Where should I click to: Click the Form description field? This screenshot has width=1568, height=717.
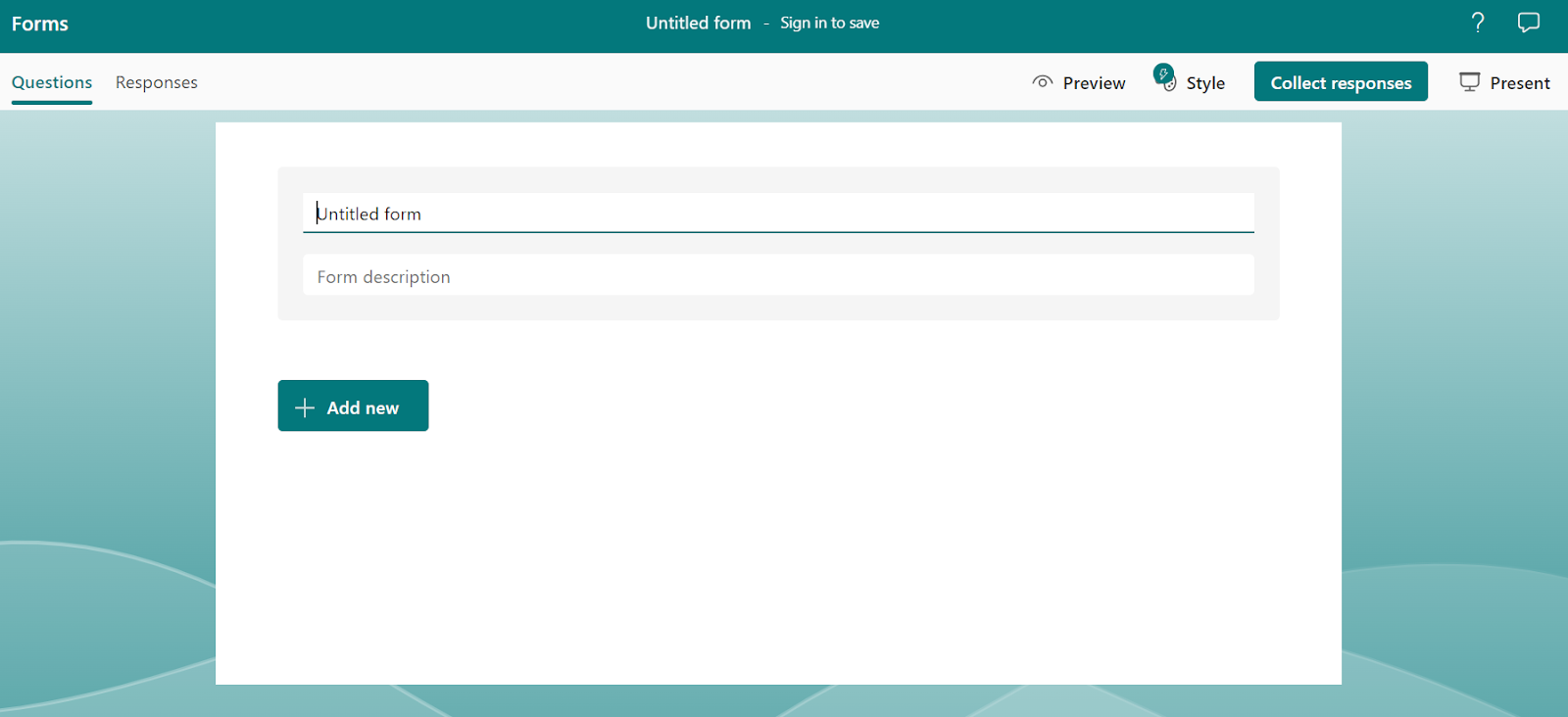coord(778,275)
